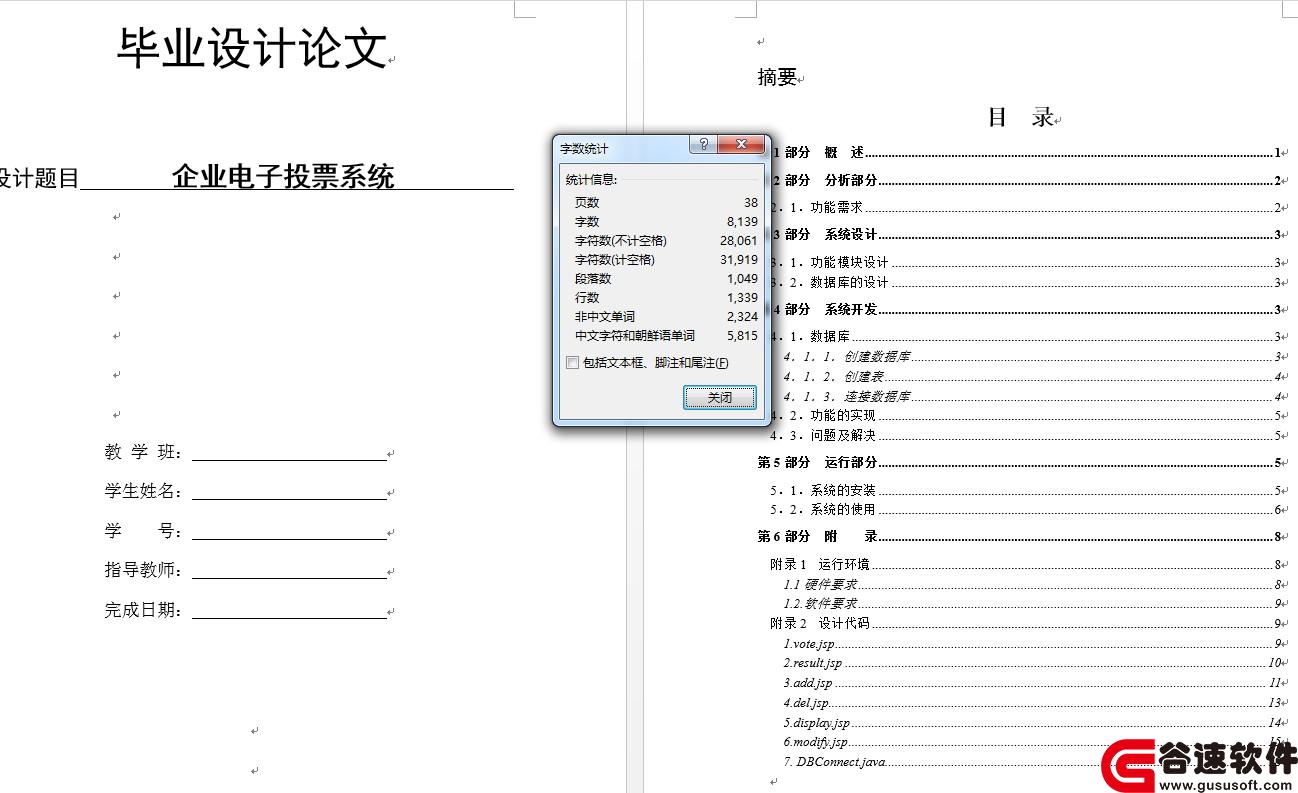Viewport: 1298px width, 793px height.
Task: Click the 段落数 value 1,049
Action: pos(742,279)
